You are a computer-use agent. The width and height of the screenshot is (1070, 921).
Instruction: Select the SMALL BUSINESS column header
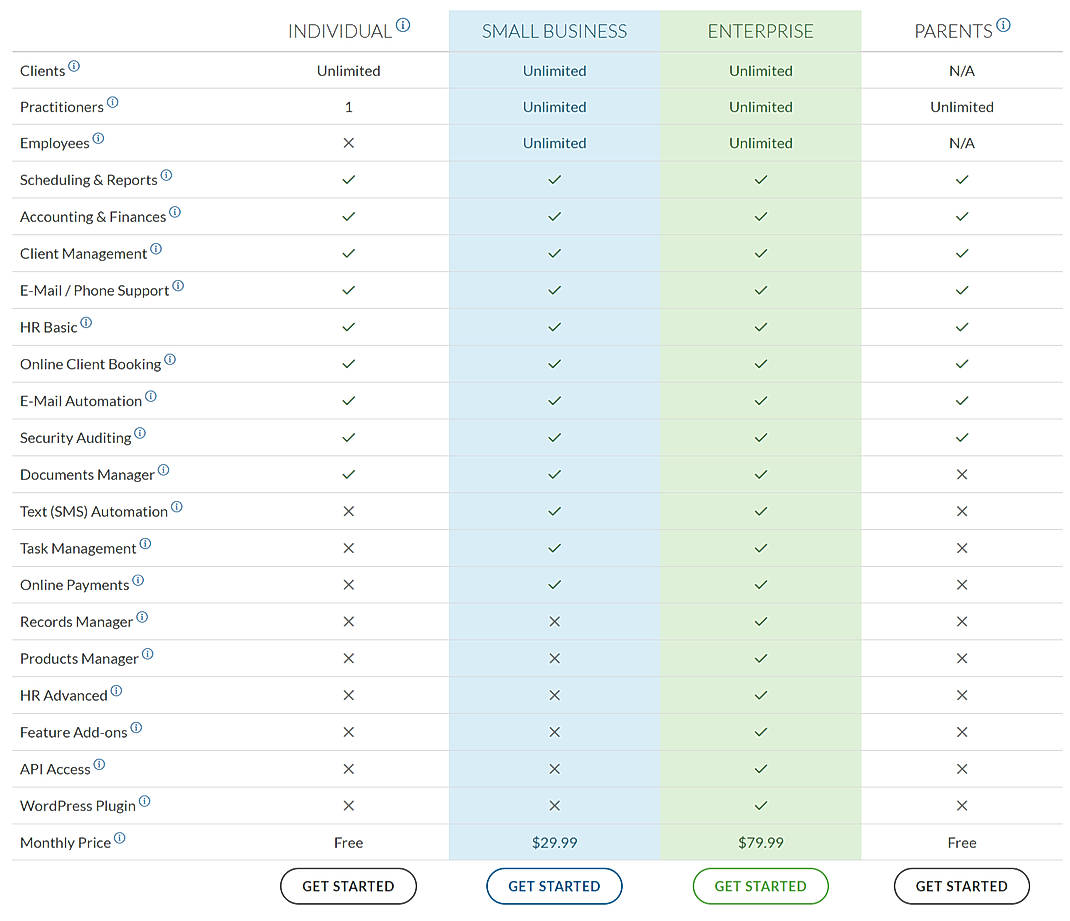554,31
